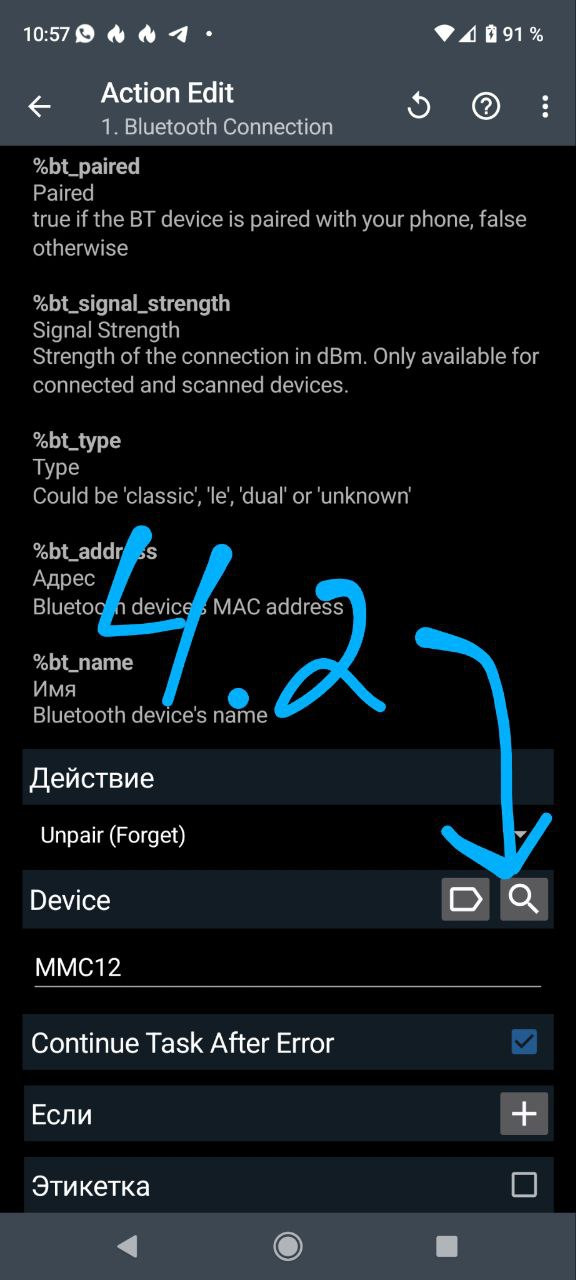Tap the magnifier search icon for Device

(x=525, y=899)
